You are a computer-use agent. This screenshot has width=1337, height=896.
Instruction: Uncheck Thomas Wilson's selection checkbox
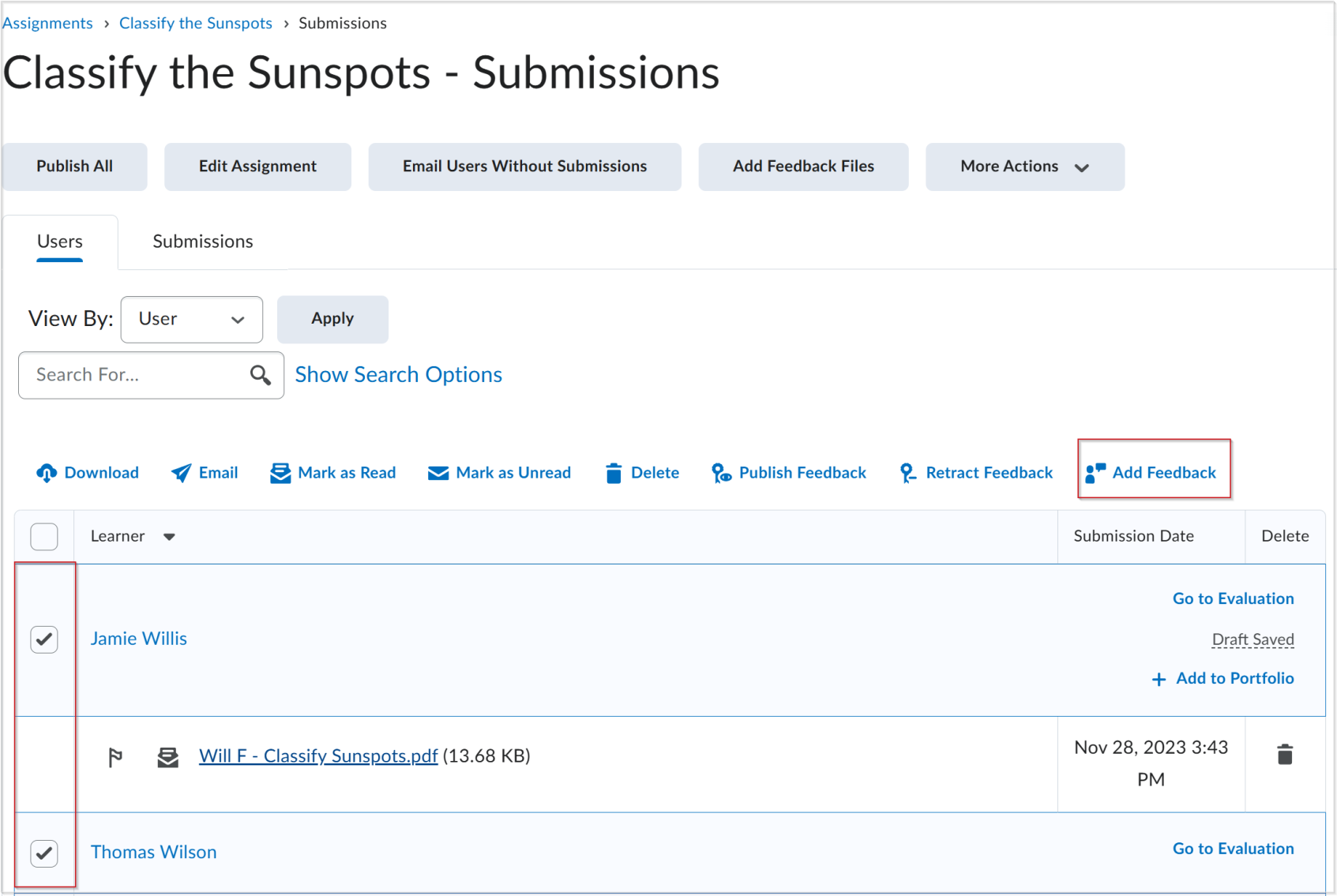(44, 853)
